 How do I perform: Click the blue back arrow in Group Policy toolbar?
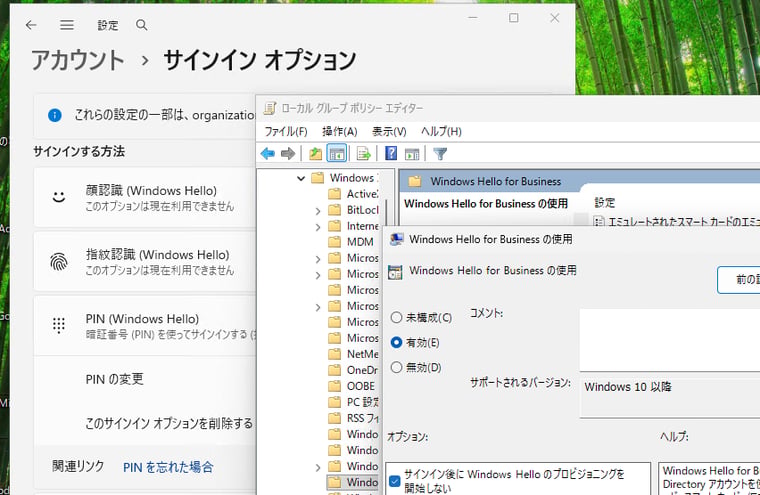[268, 154]
